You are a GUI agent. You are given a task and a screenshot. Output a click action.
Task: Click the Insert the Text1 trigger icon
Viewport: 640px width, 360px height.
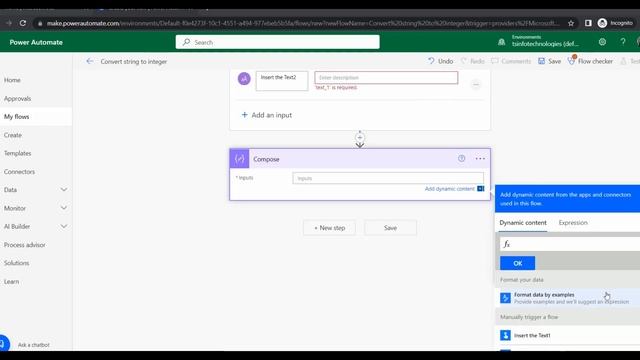505,336
